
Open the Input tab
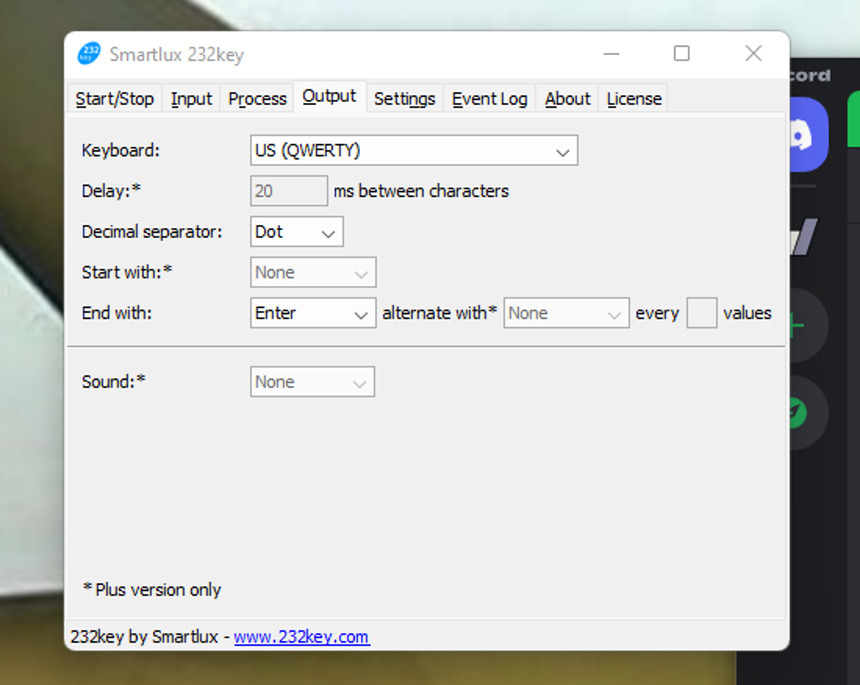(191, 99)
